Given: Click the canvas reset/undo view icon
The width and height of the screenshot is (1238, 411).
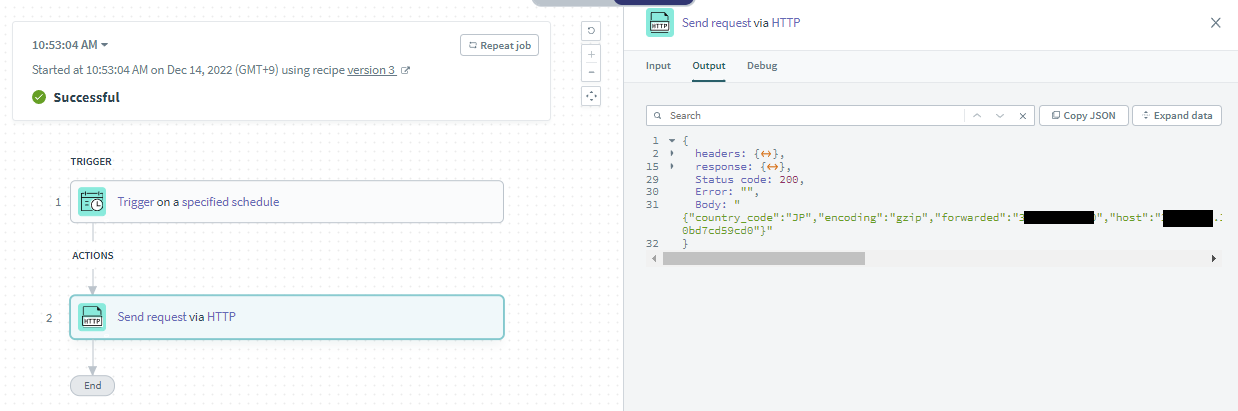Looking at the screenshot, I should 591,31.
